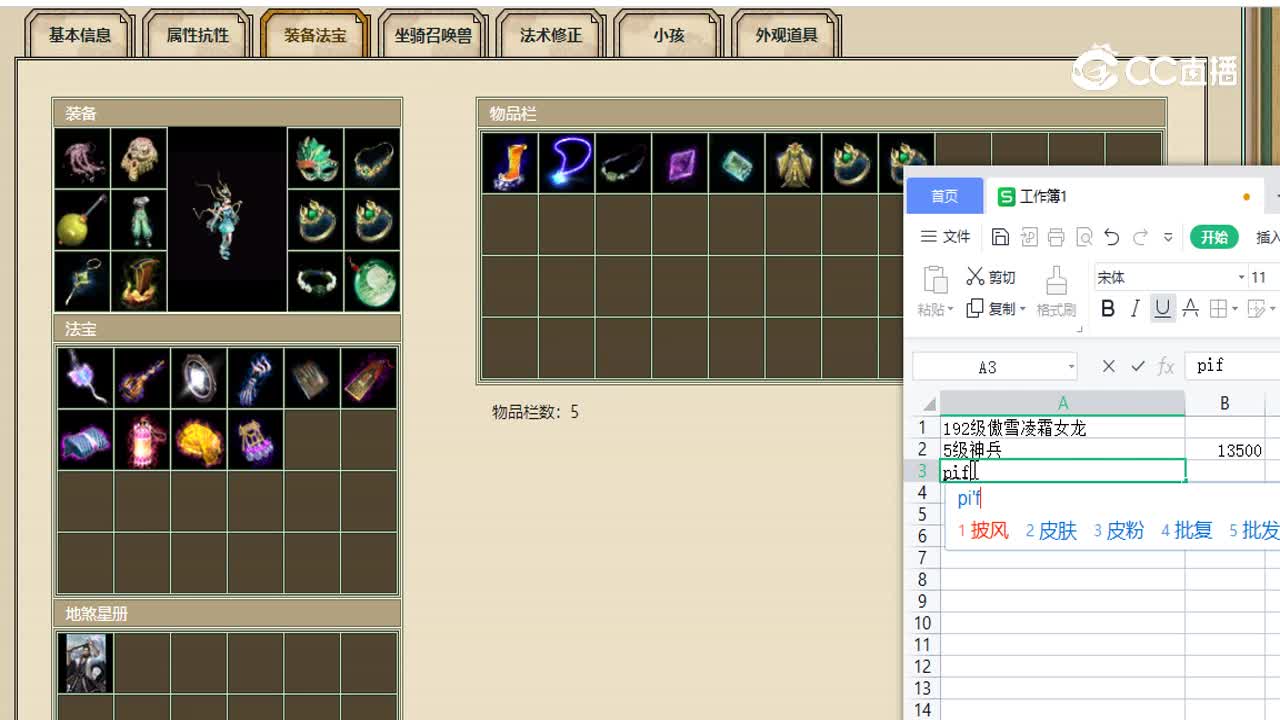Viewport: 1280px width, 720px height.
Task: Open the 法术修正 tab
Action: coord(550,35)
